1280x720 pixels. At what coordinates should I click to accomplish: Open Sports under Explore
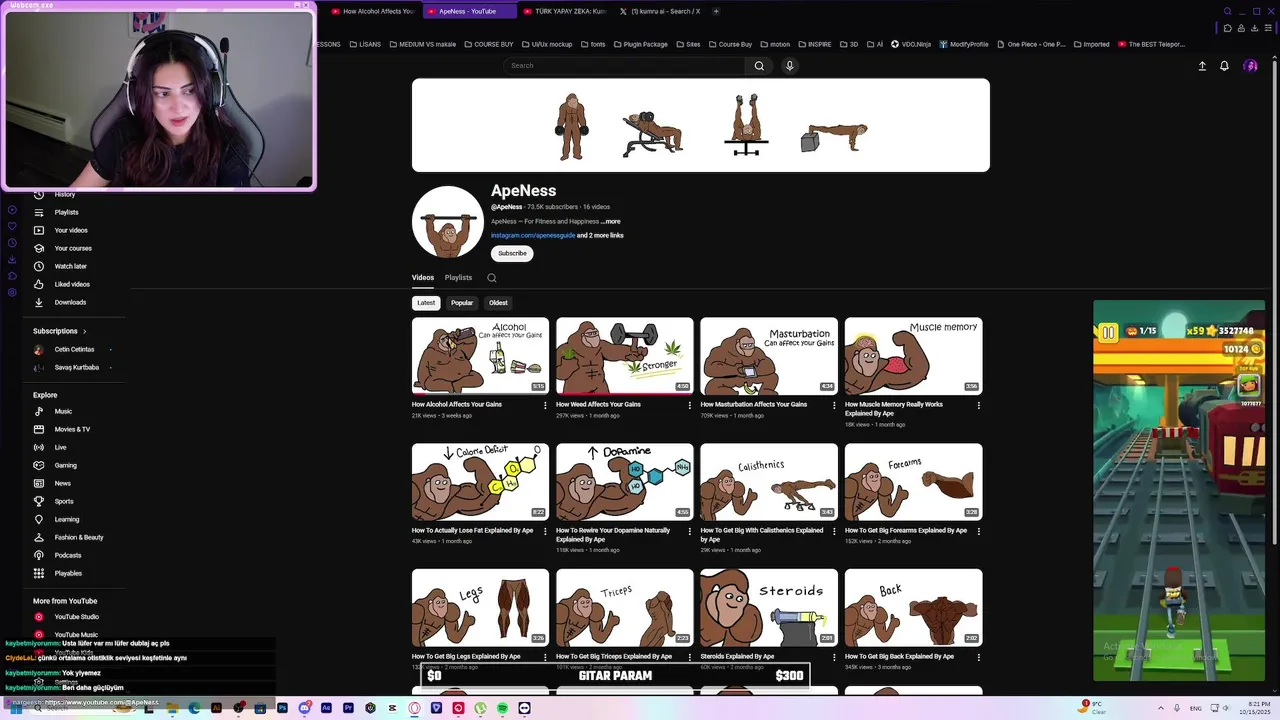click(63, 501)
